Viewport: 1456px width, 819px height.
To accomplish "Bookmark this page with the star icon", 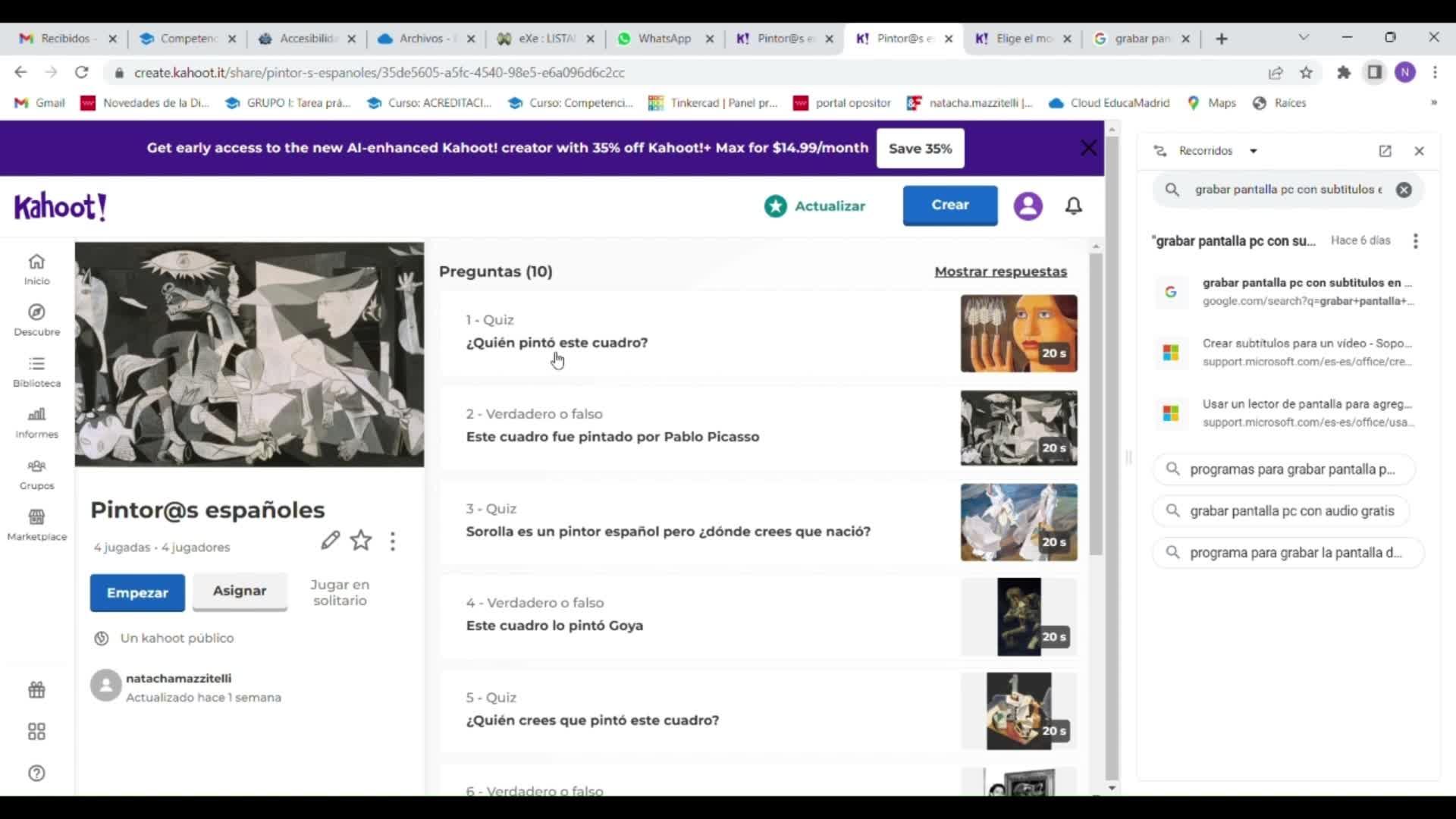I will pos(1306,73).
